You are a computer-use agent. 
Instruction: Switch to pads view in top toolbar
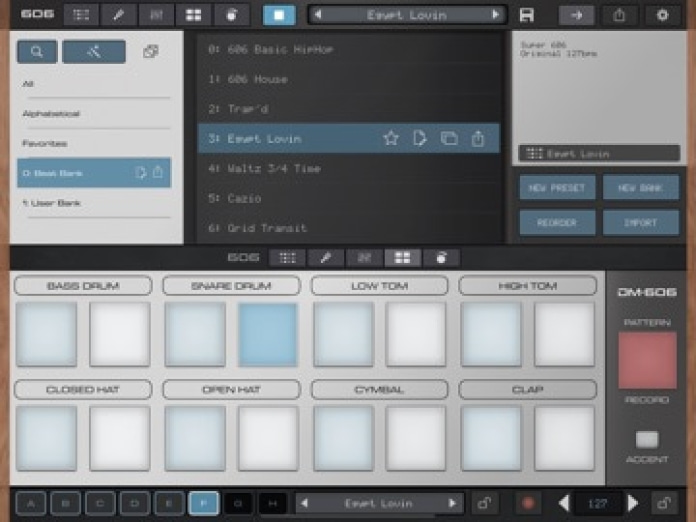pos(194,15)
